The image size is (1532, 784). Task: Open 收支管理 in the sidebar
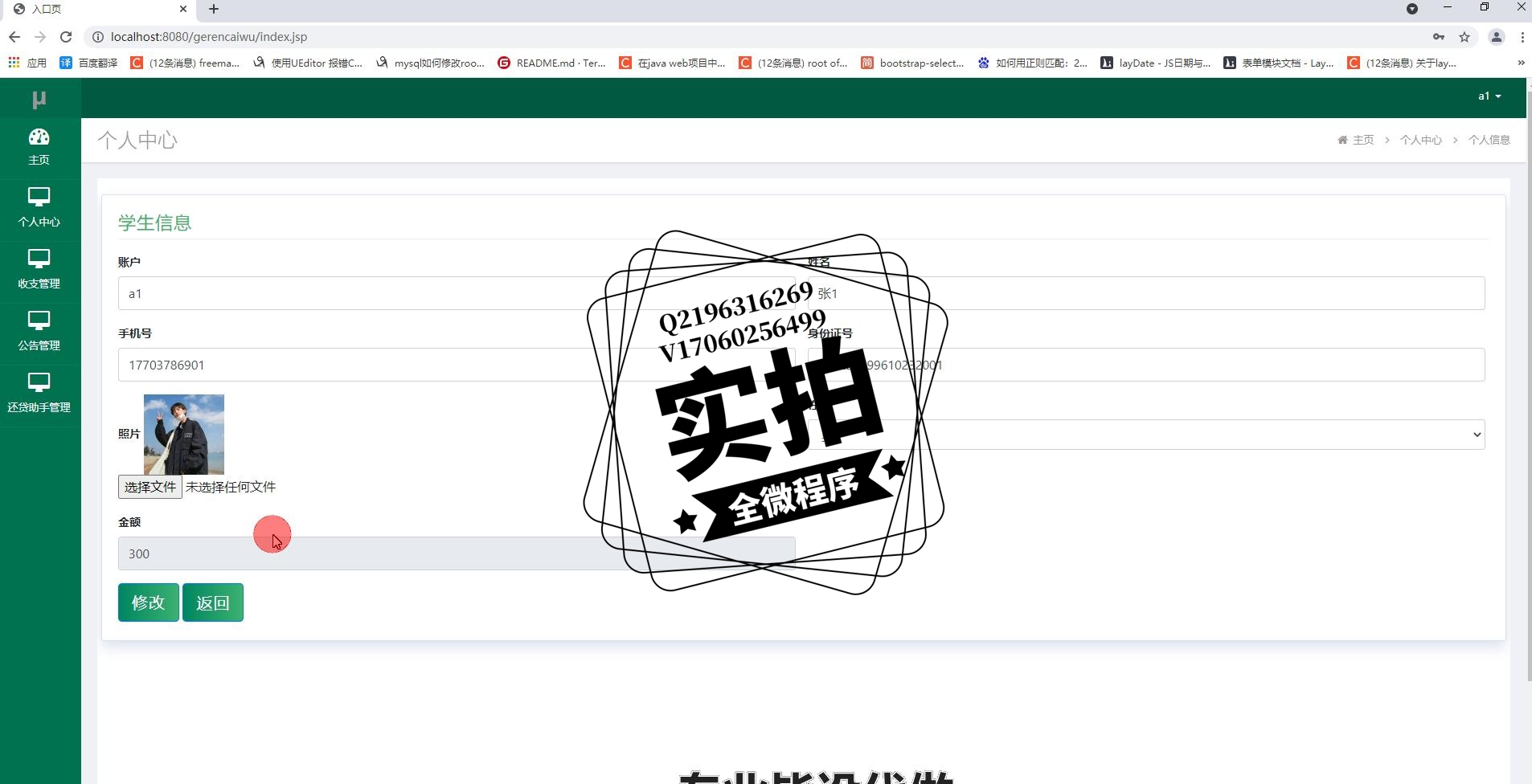click(39, 271)
